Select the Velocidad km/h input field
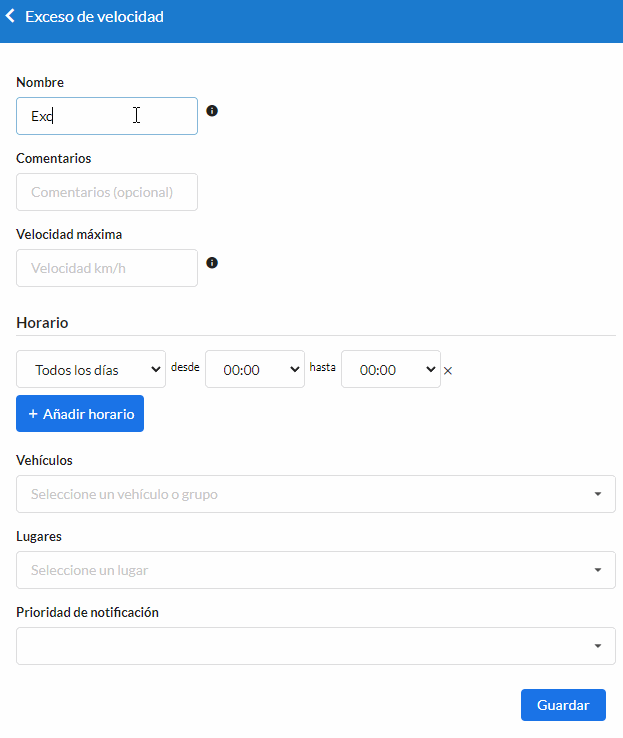Viewport: 623px width, 738px height. coord(107,268)
